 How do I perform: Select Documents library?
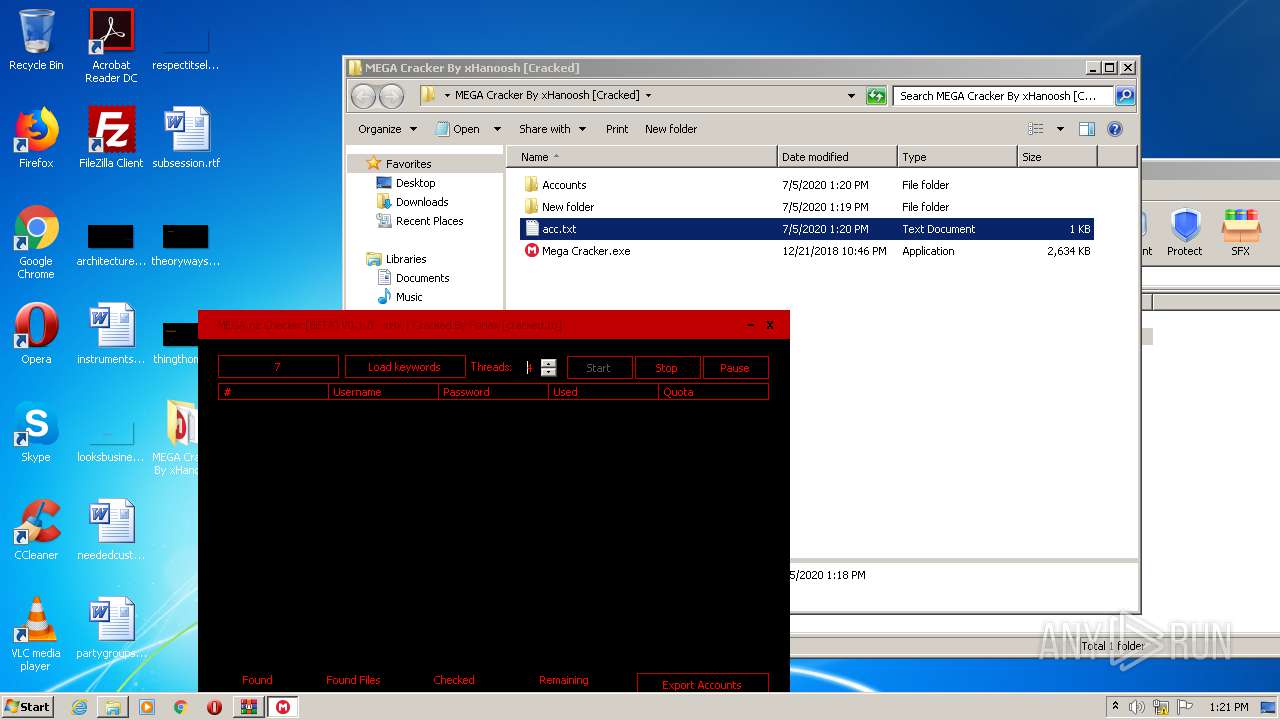[422, 278]
